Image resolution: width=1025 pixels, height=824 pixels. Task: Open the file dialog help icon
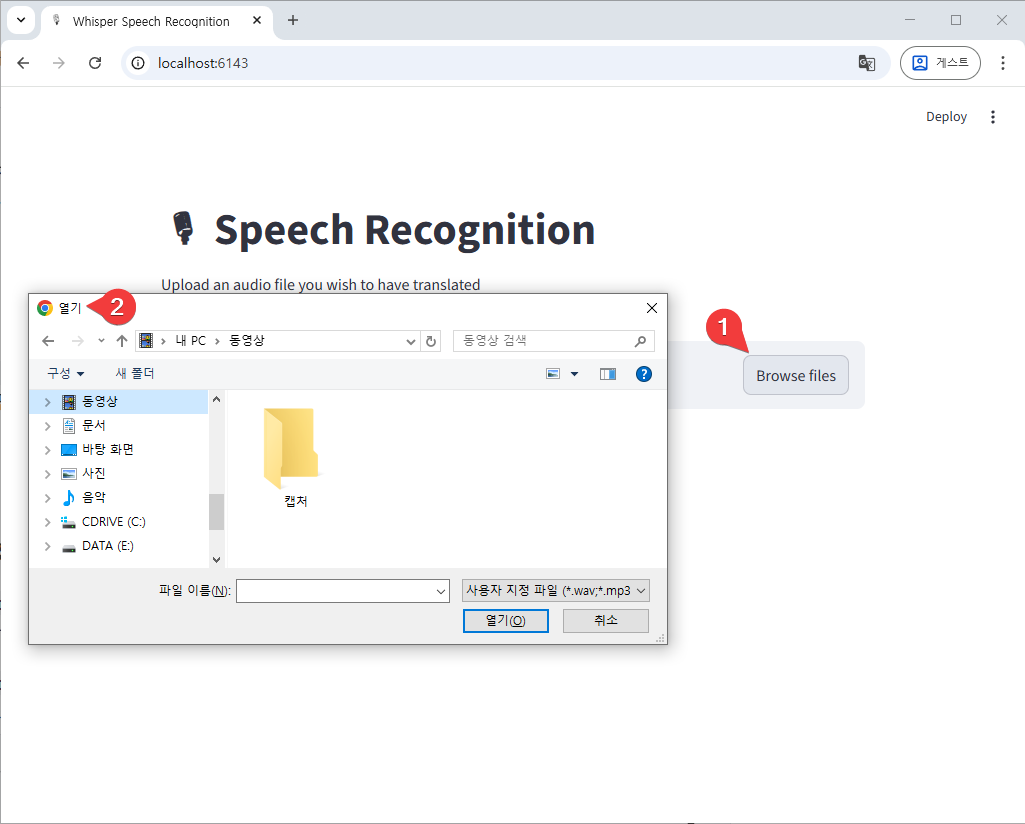tap(644, 374)
